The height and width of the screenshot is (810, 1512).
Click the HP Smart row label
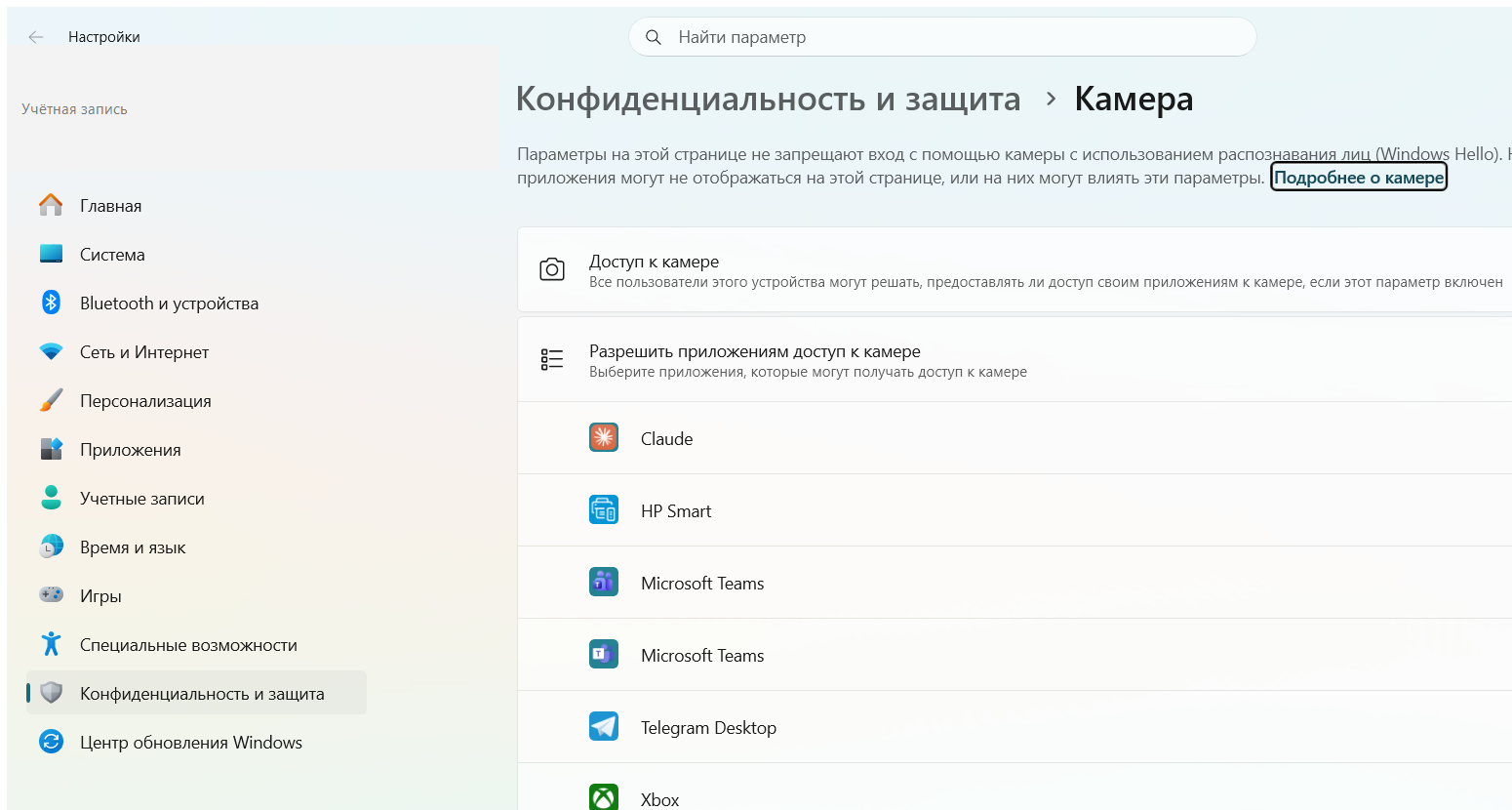pyautogui.click(x=676, y=511)
